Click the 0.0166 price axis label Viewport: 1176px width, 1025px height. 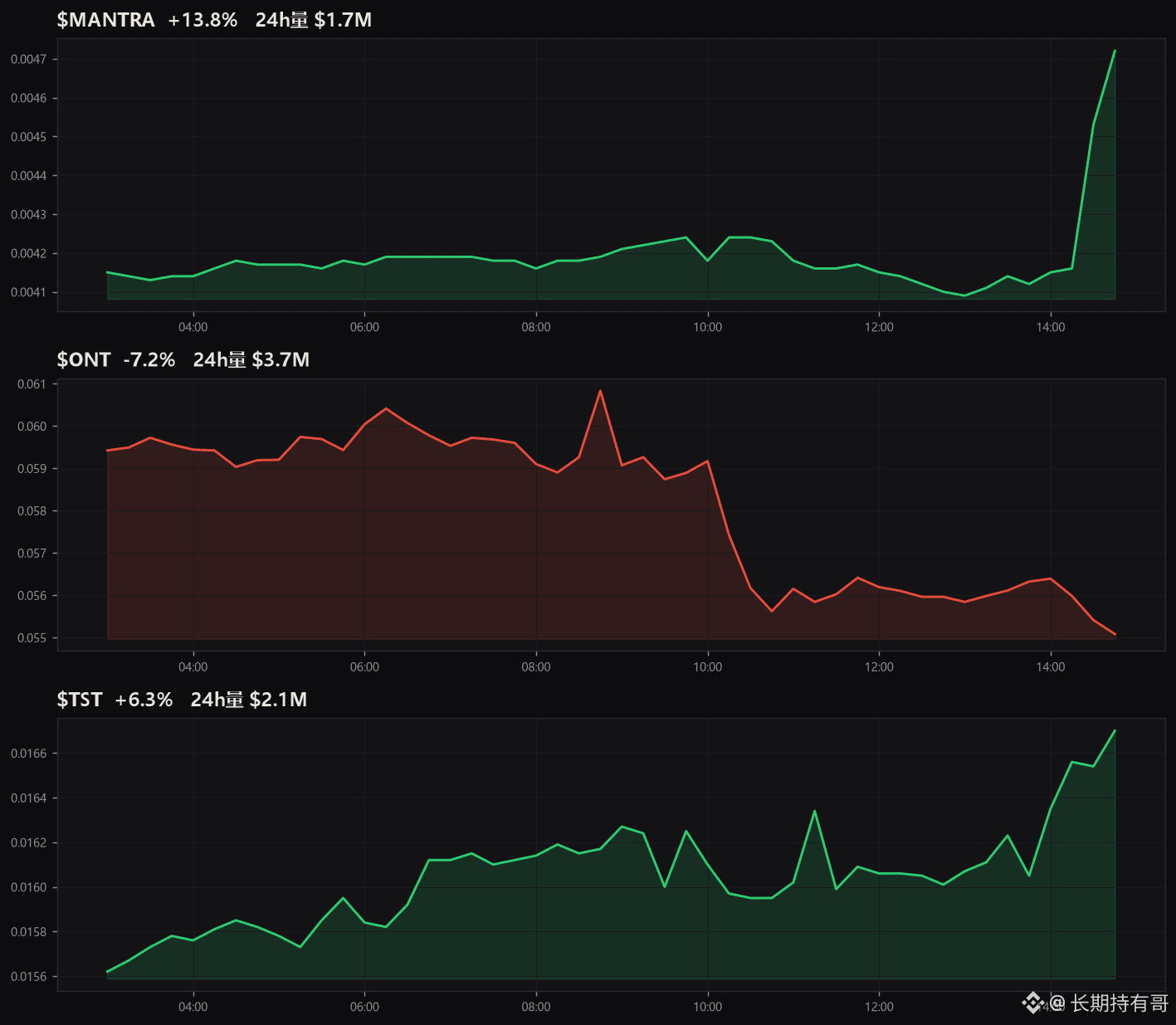28,754
